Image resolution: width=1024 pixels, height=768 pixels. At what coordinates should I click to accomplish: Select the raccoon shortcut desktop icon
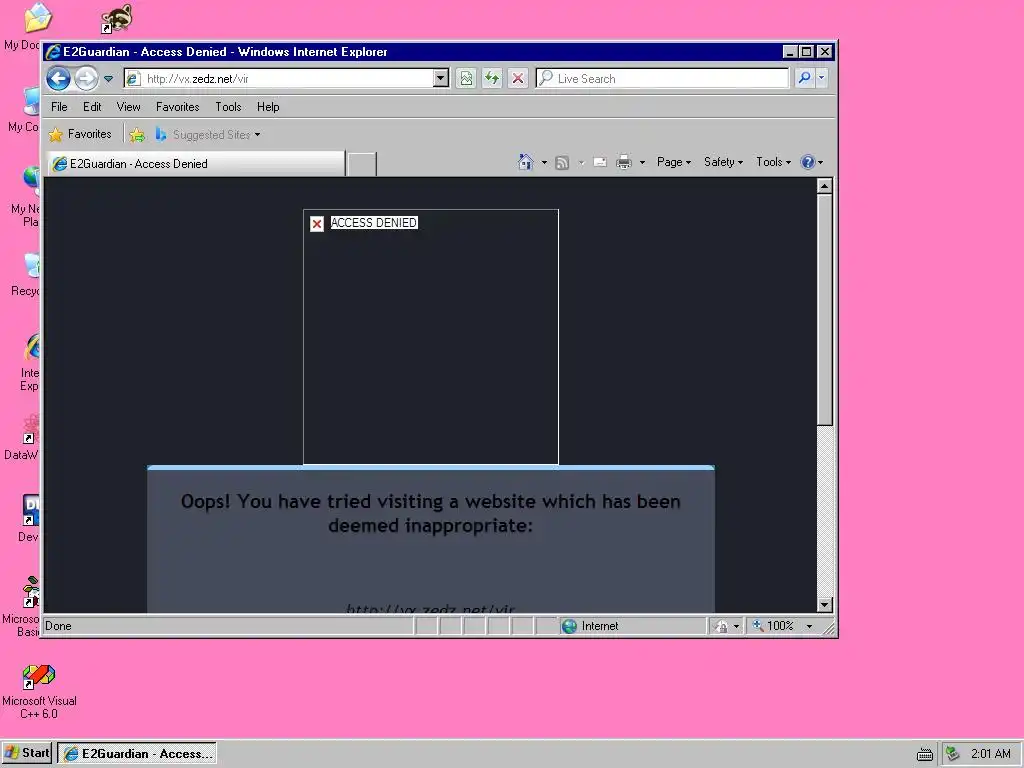(117, 18)
